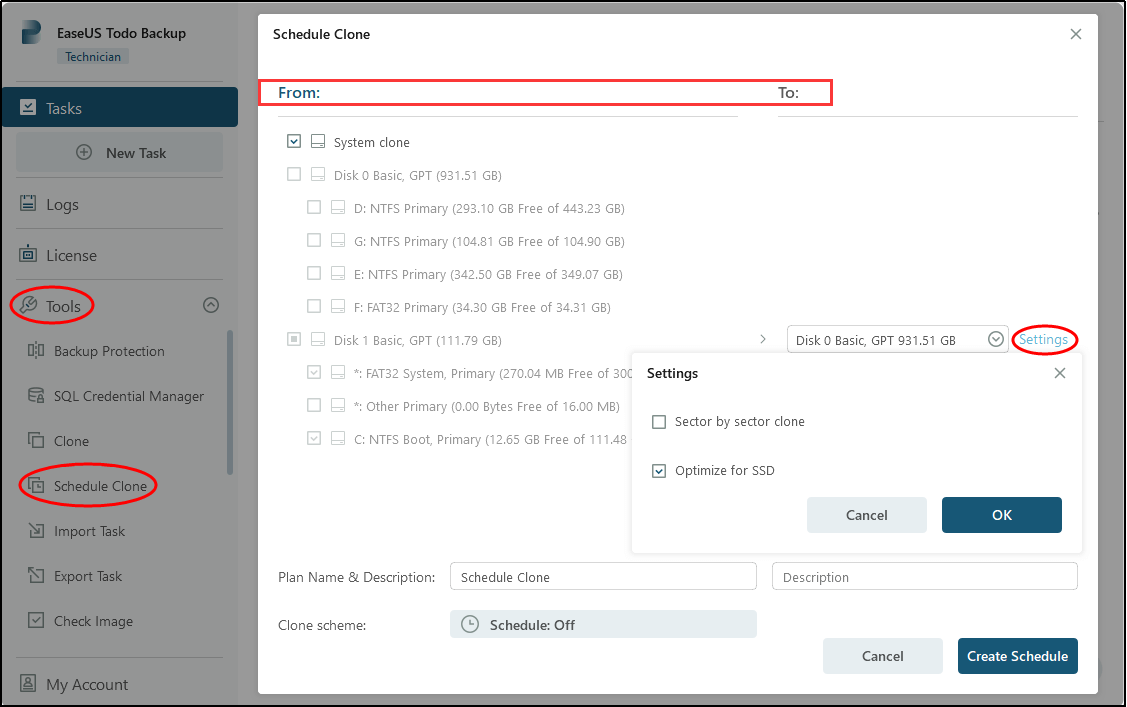The height and width of the screenshot is (707, 1127).
Task: Uncheck the System clone checkbox
Action: [294, 141]
